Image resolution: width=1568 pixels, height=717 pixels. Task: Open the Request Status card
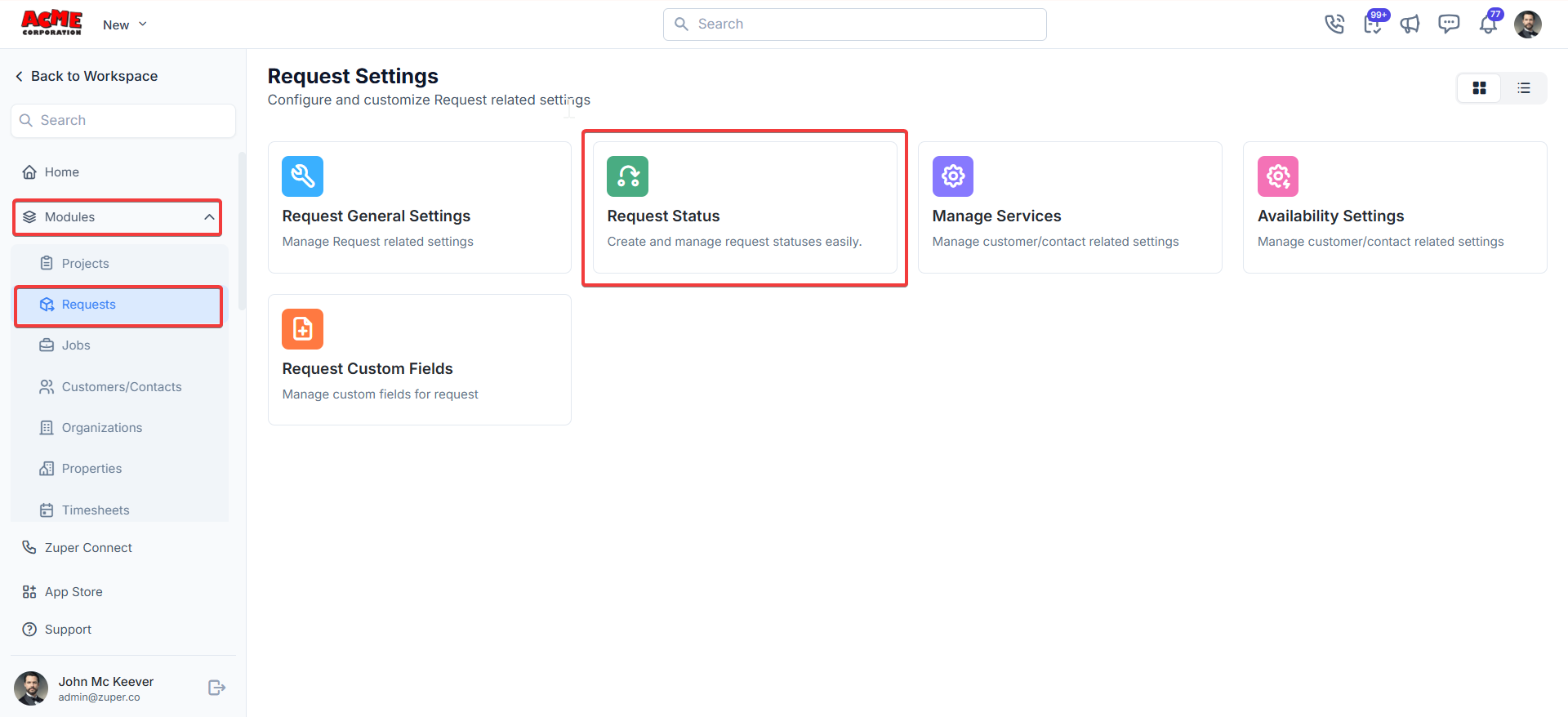click(x=745, y=207)
